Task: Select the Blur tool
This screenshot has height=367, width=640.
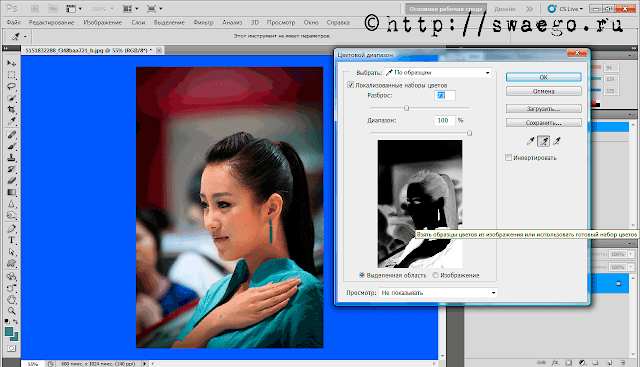Action: tap(11, 204)
